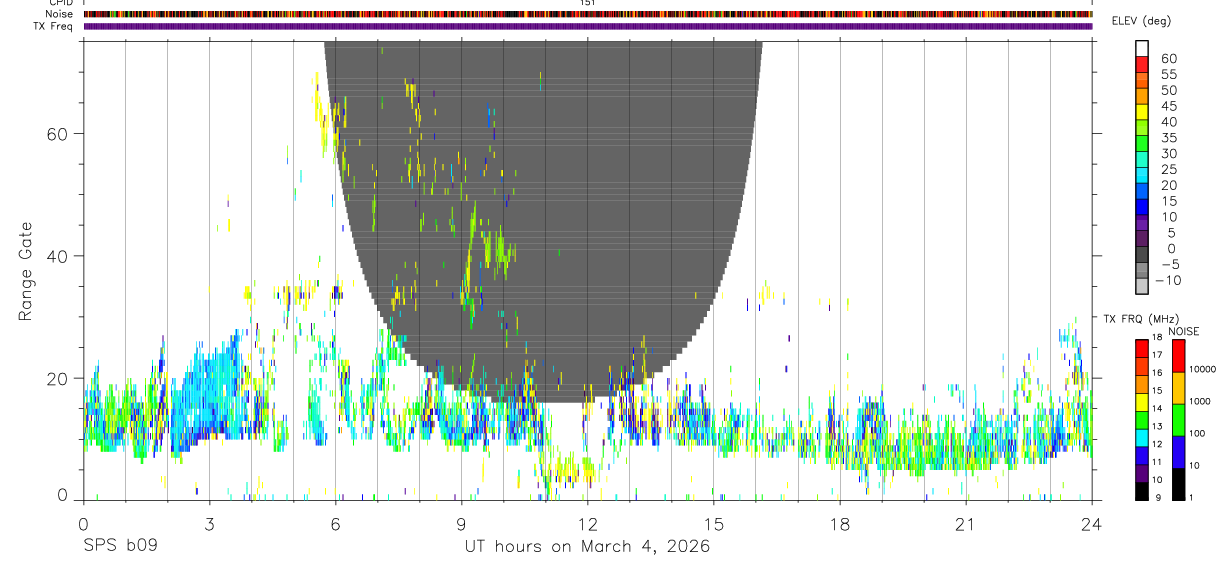Click the 'SPS b09' label
Viewport: 1228px width, 567px height.
click(x=120, y=547)
